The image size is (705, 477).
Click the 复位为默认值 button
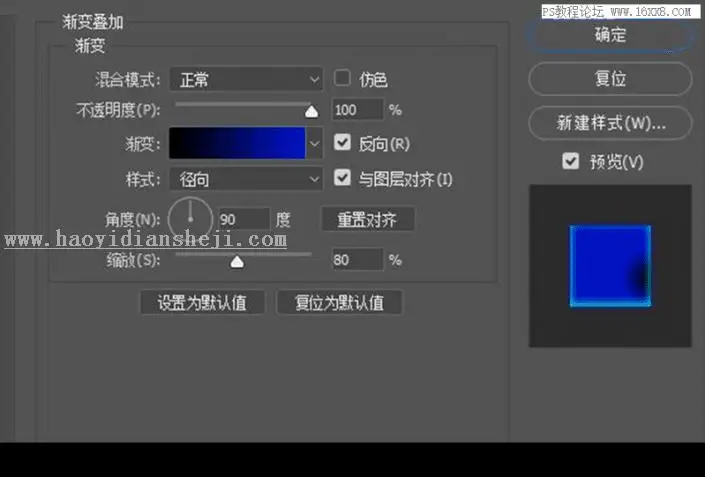tap(339, 303)
